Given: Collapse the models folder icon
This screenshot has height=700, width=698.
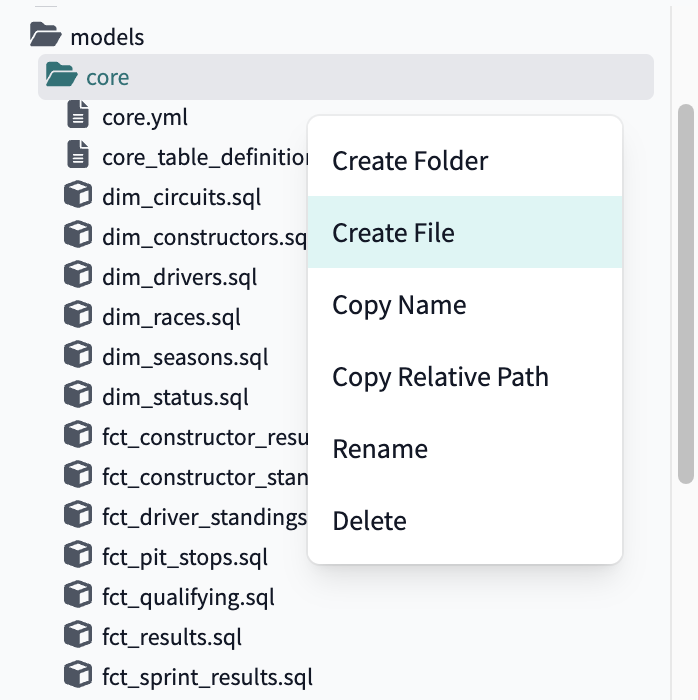Looking at the screenshot, I should pos(45,34).
